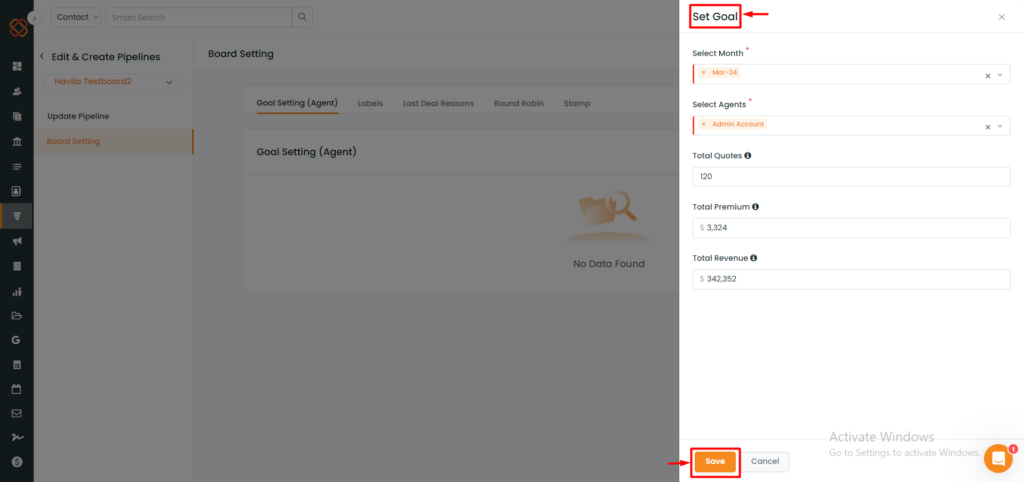This screenshot has width=1024, height=482.
Task: Open the documents copy icon in the sidebar
Action: coord(17,116)
